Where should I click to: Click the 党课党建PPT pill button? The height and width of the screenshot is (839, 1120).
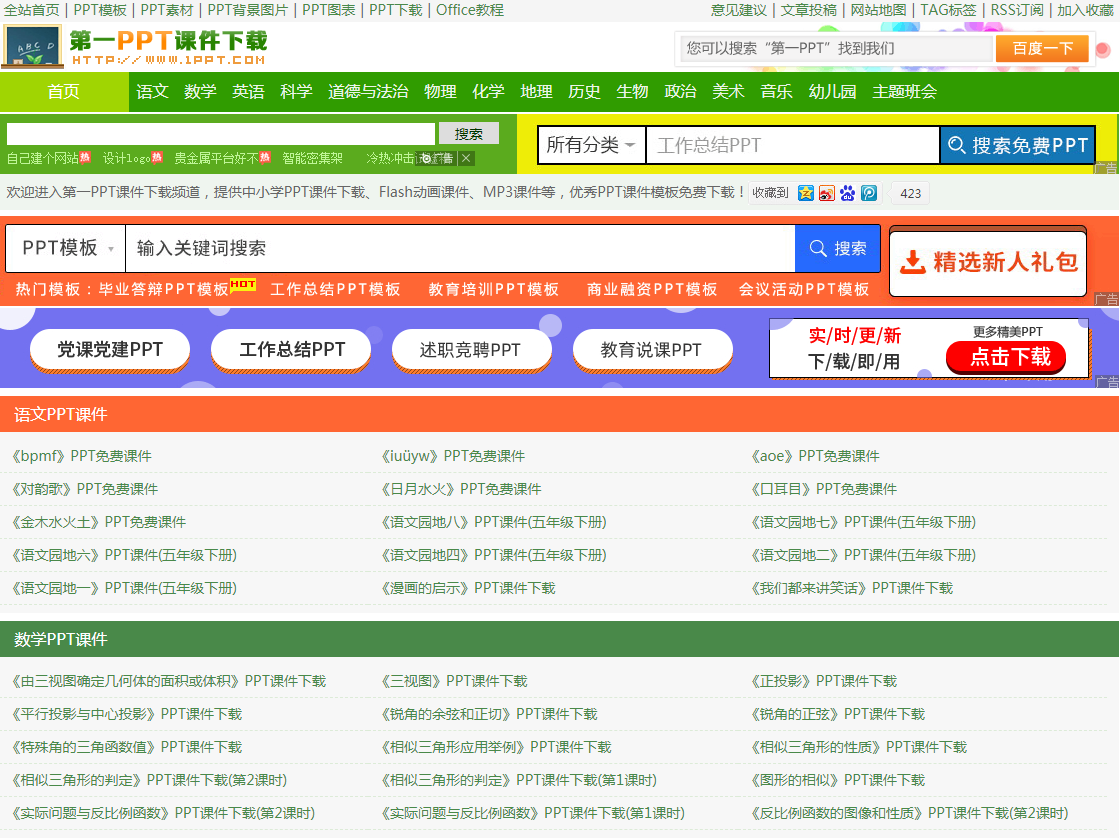(x=110, y=350)
